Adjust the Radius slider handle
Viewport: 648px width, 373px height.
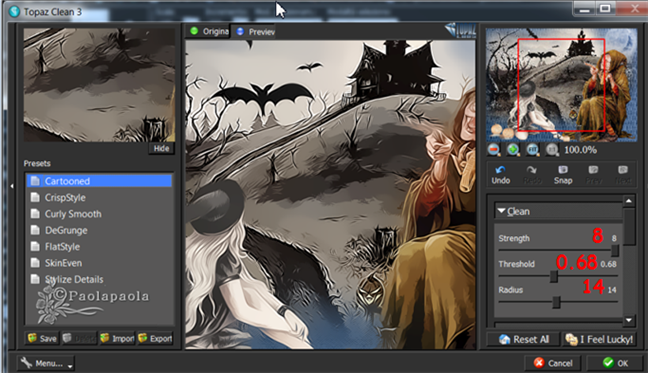[x=556, y=302]
